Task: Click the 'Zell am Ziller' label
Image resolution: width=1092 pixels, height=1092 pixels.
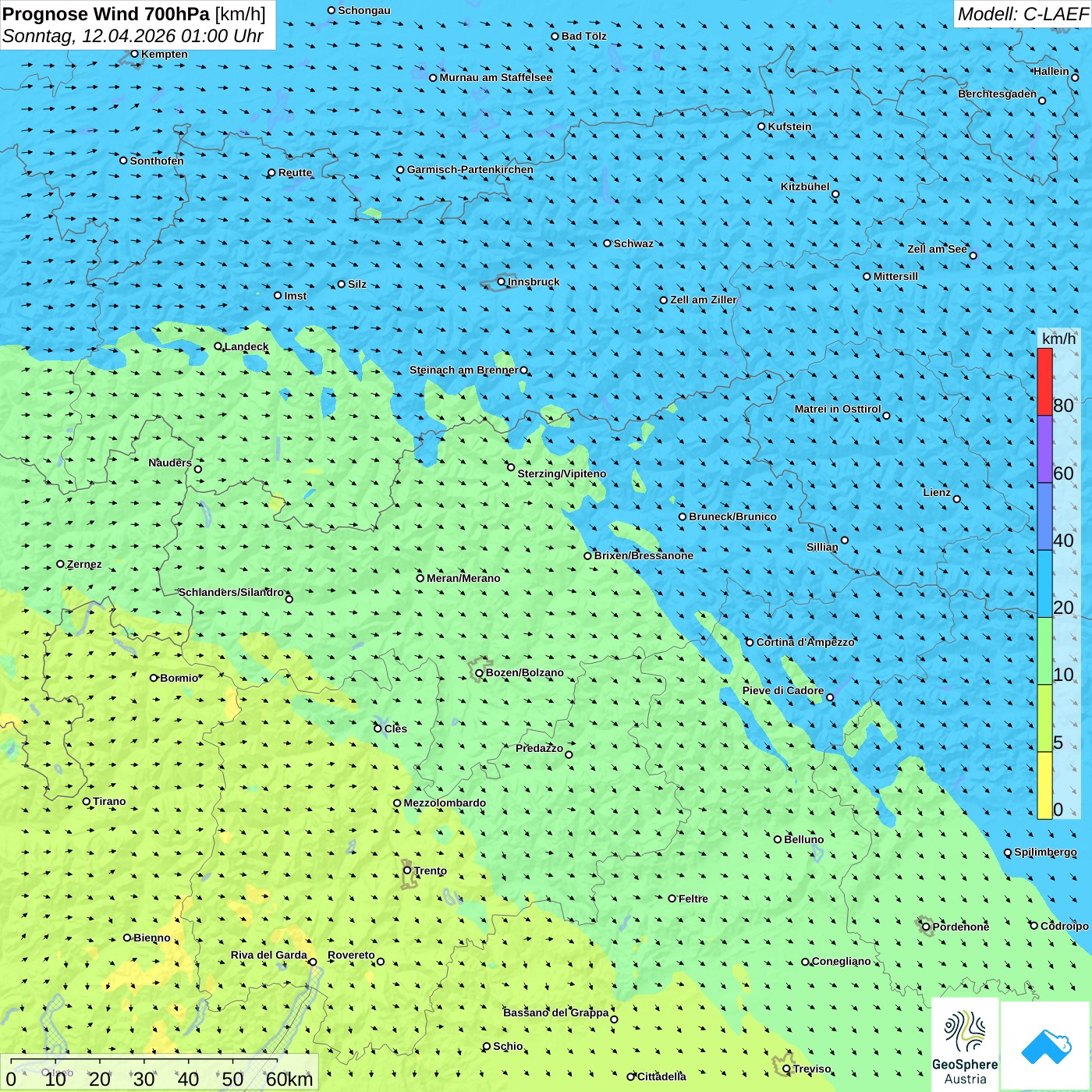Action: [704, 300]
